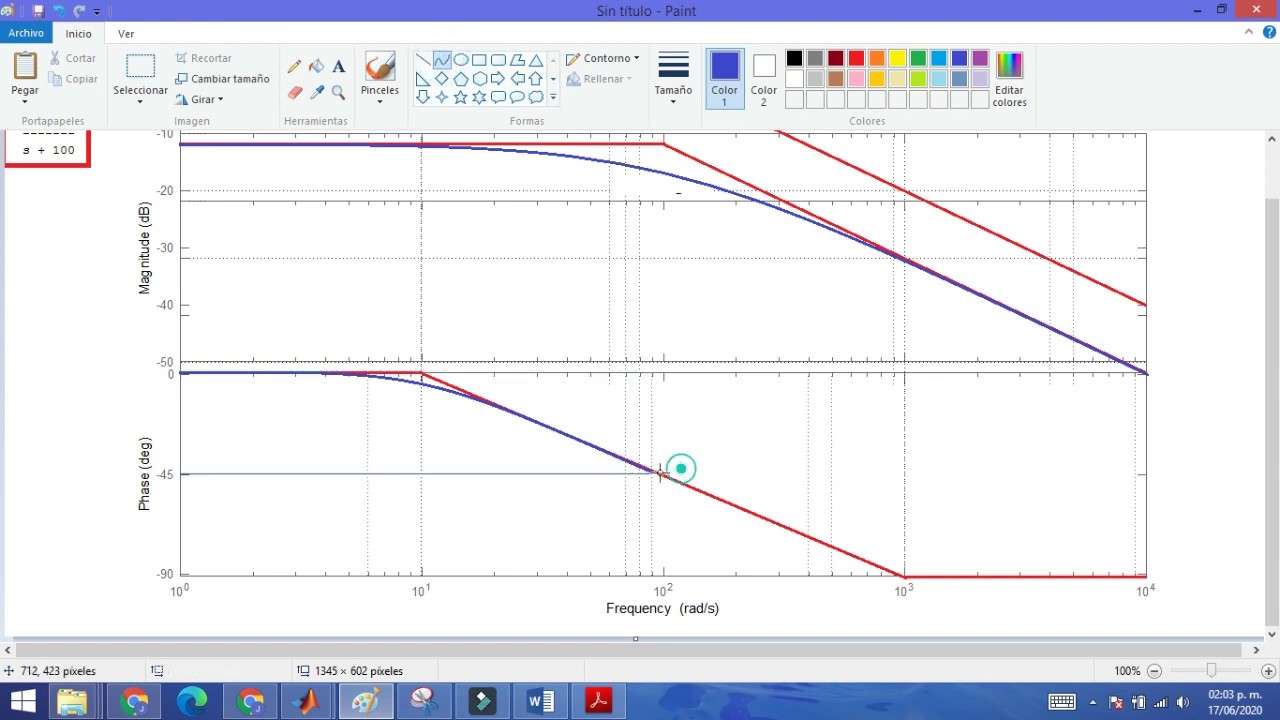Screen dimensions: 1280x720
Task: Switch to the Inicio tab
Action: (79, 33)
